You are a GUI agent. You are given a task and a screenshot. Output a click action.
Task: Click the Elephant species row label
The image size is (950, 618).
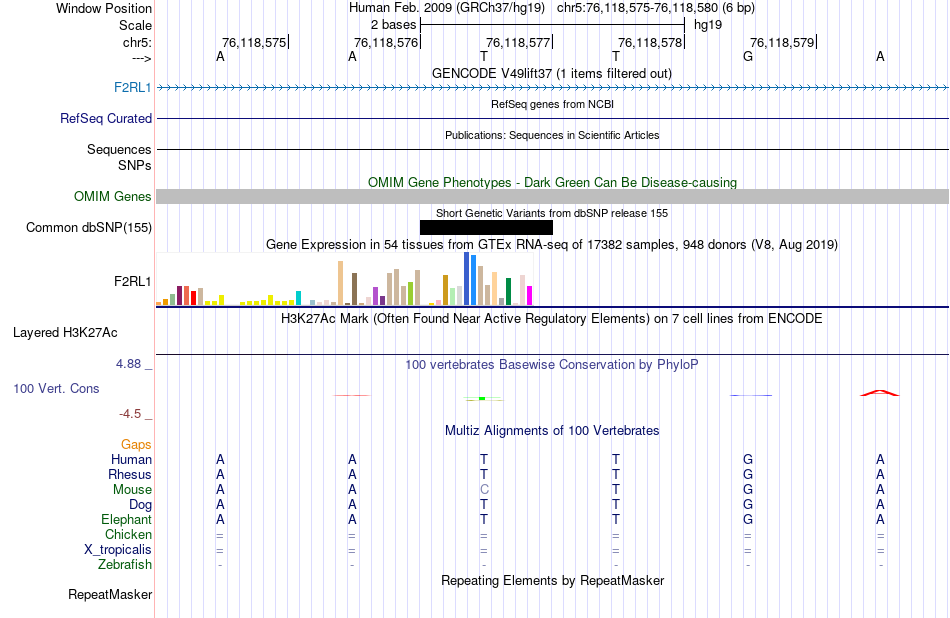[x=127, y=520]
